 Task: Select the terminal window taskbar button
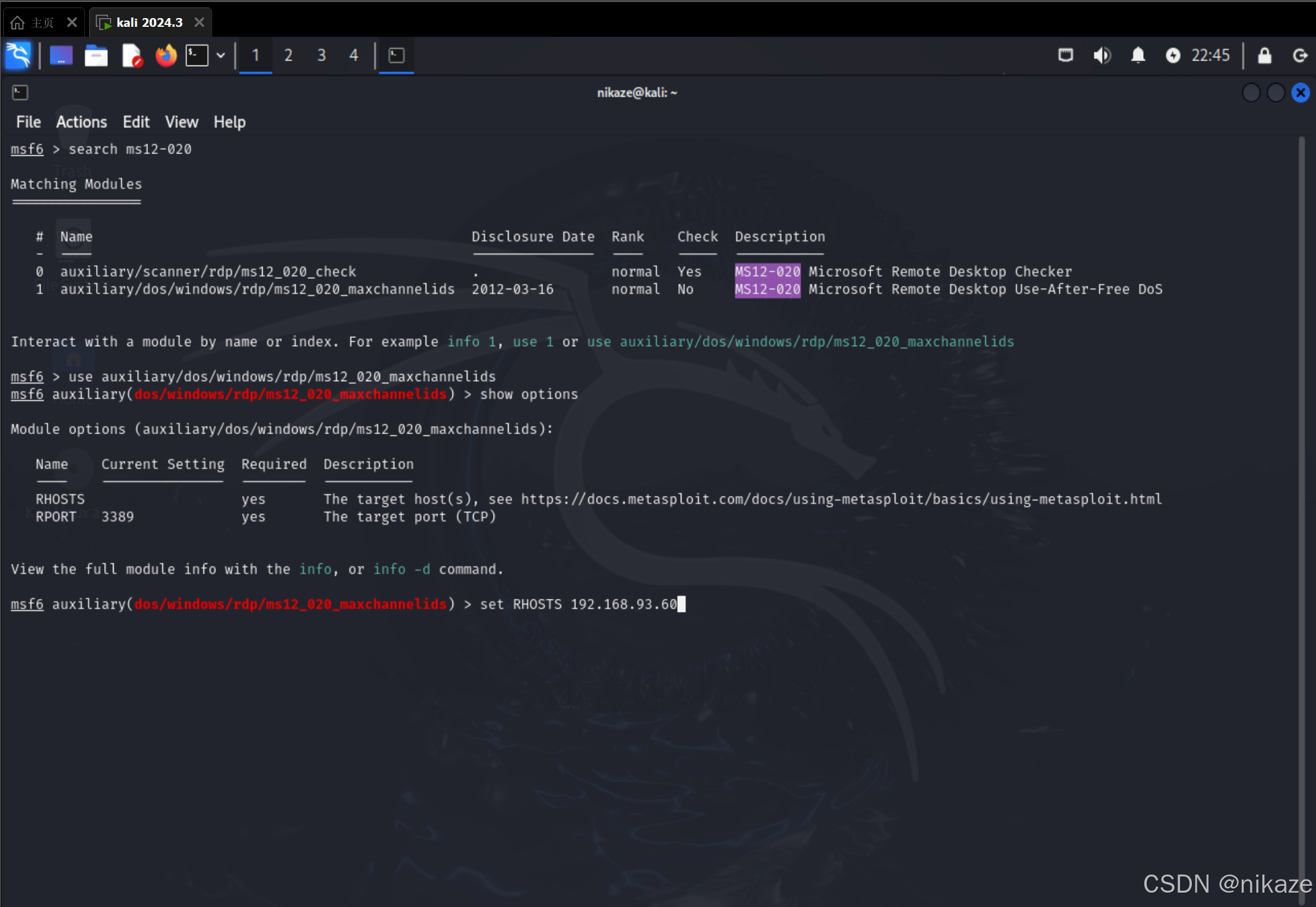[397, 56]
